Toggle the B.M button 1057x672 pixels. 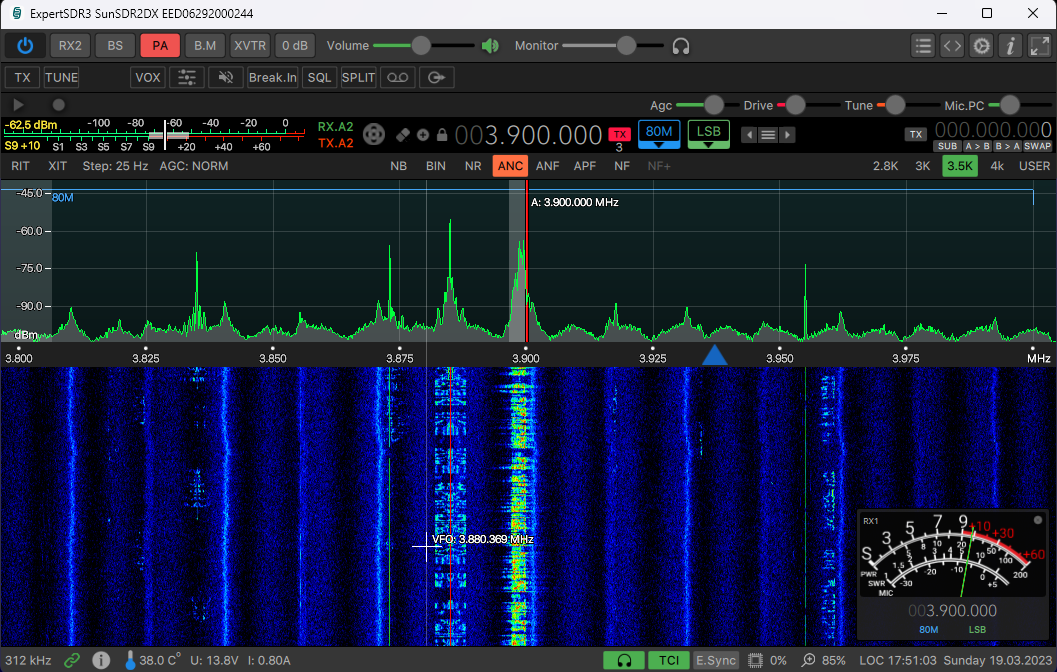pyautogui.click(x=205, y=46)
